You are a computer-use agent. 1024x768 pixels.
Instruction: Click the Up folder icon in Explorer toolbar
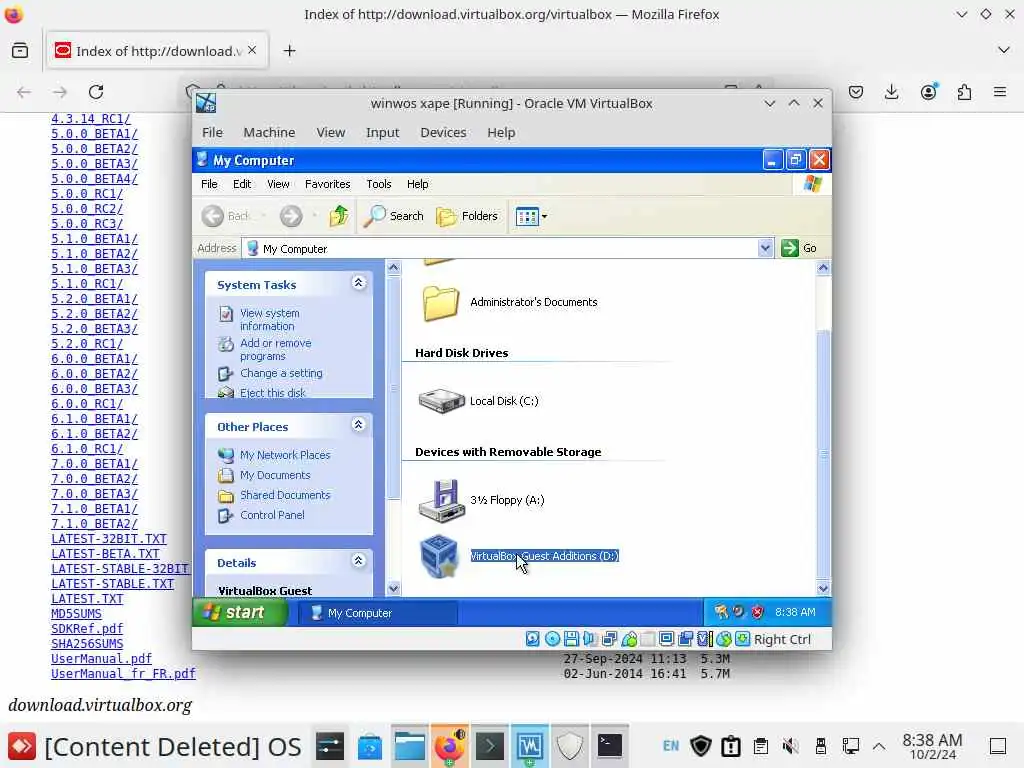point(339,216)
